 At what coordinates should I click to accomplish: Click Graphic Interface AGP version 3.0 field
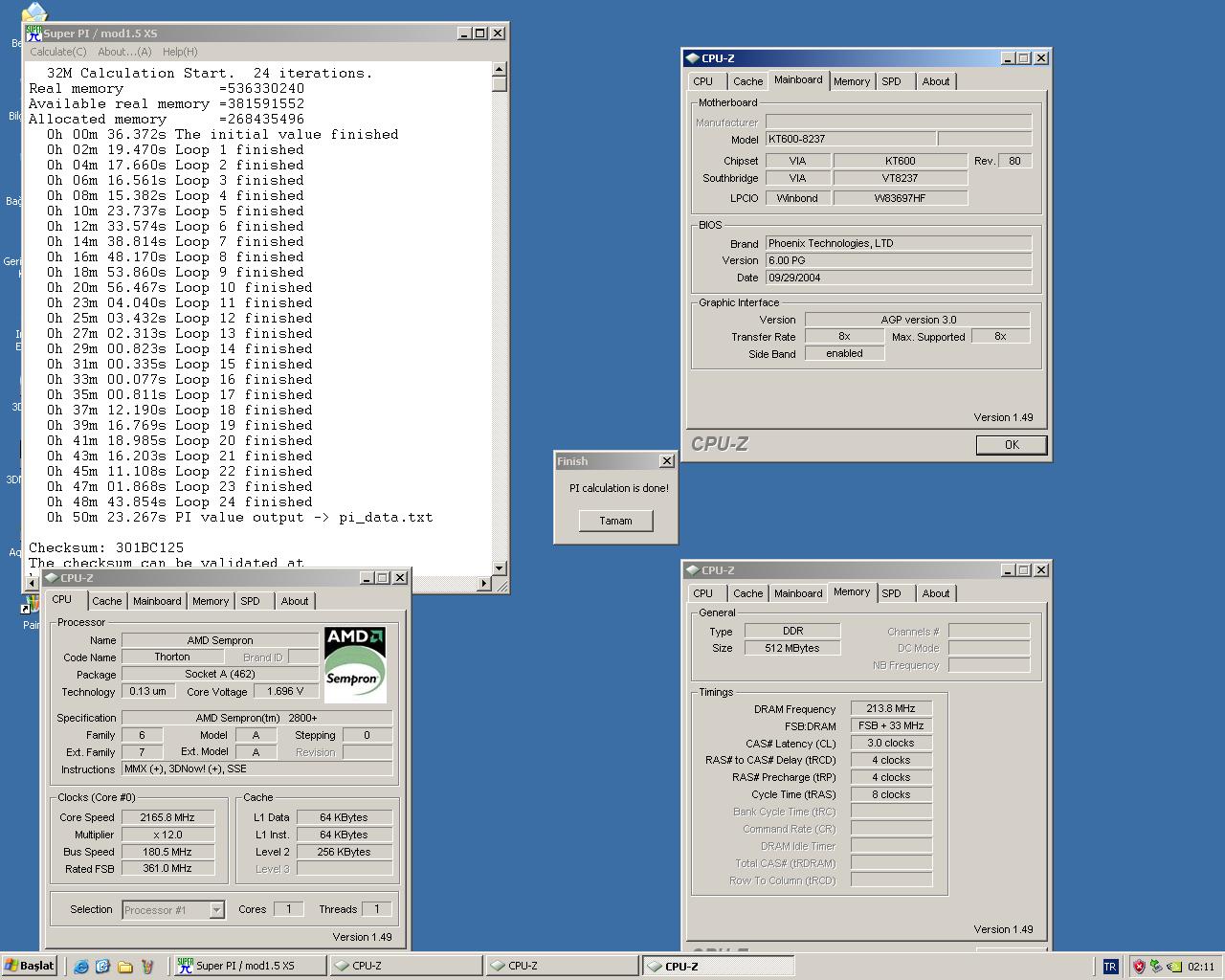pos(918,320)
